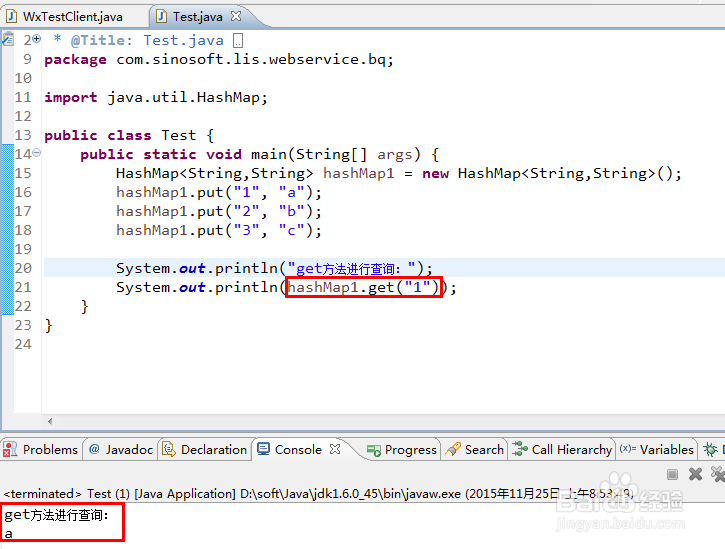Viewport: 725px width, 549px height.
Task: Click 'main' method name on line 14
Action: [x=269, y=154]
